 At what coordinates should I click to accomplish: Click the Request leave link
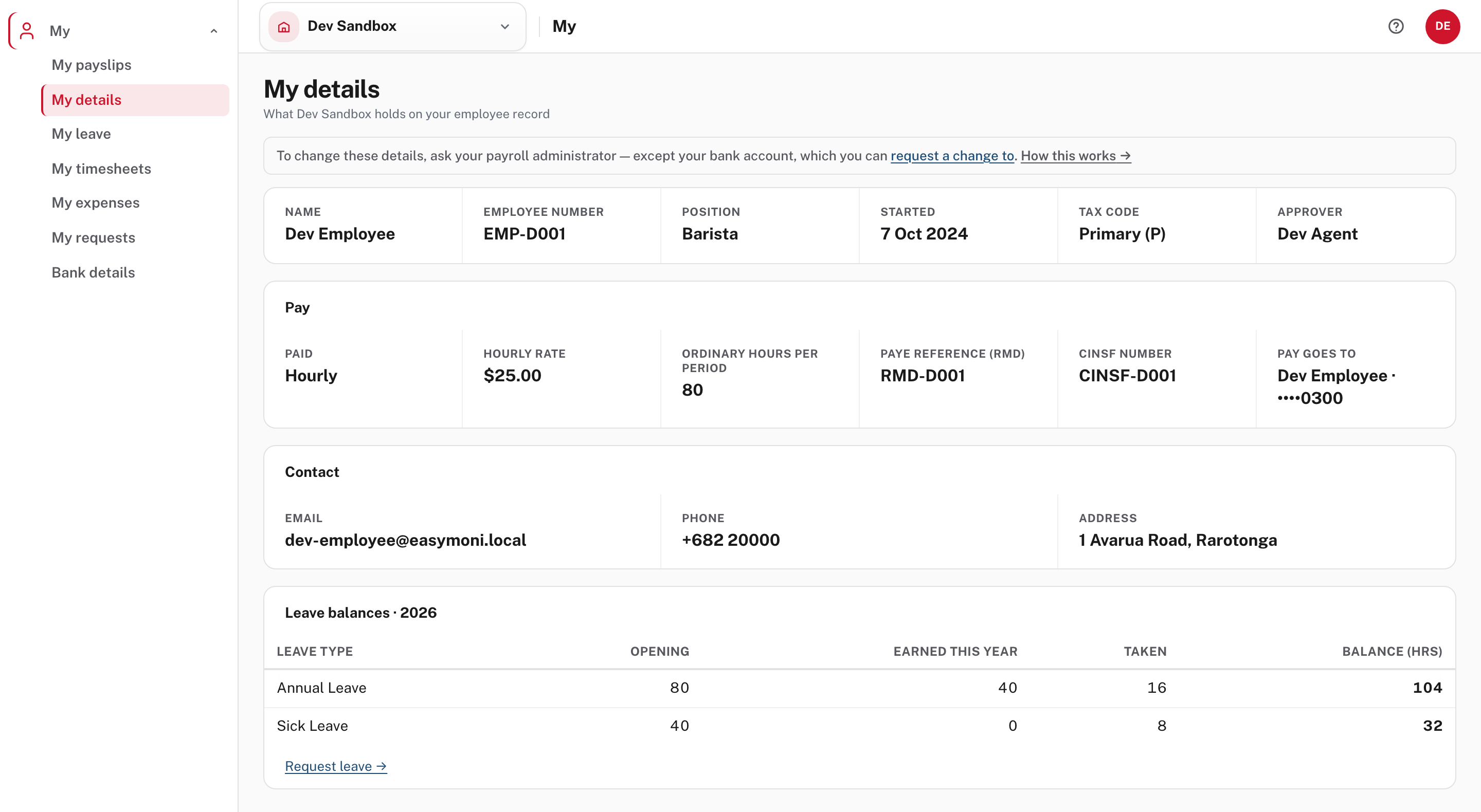coord(336,766)
